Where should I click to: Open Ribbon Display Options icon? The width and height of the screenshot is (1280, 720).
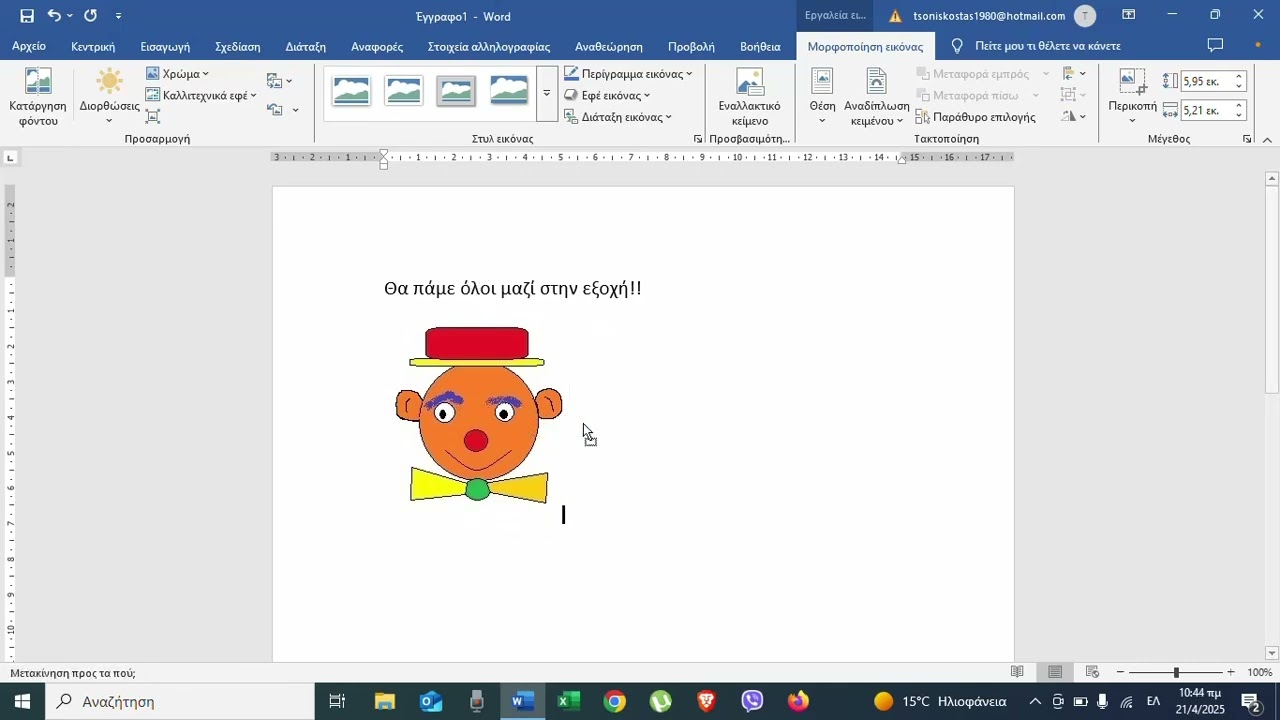pos(1128,15)
